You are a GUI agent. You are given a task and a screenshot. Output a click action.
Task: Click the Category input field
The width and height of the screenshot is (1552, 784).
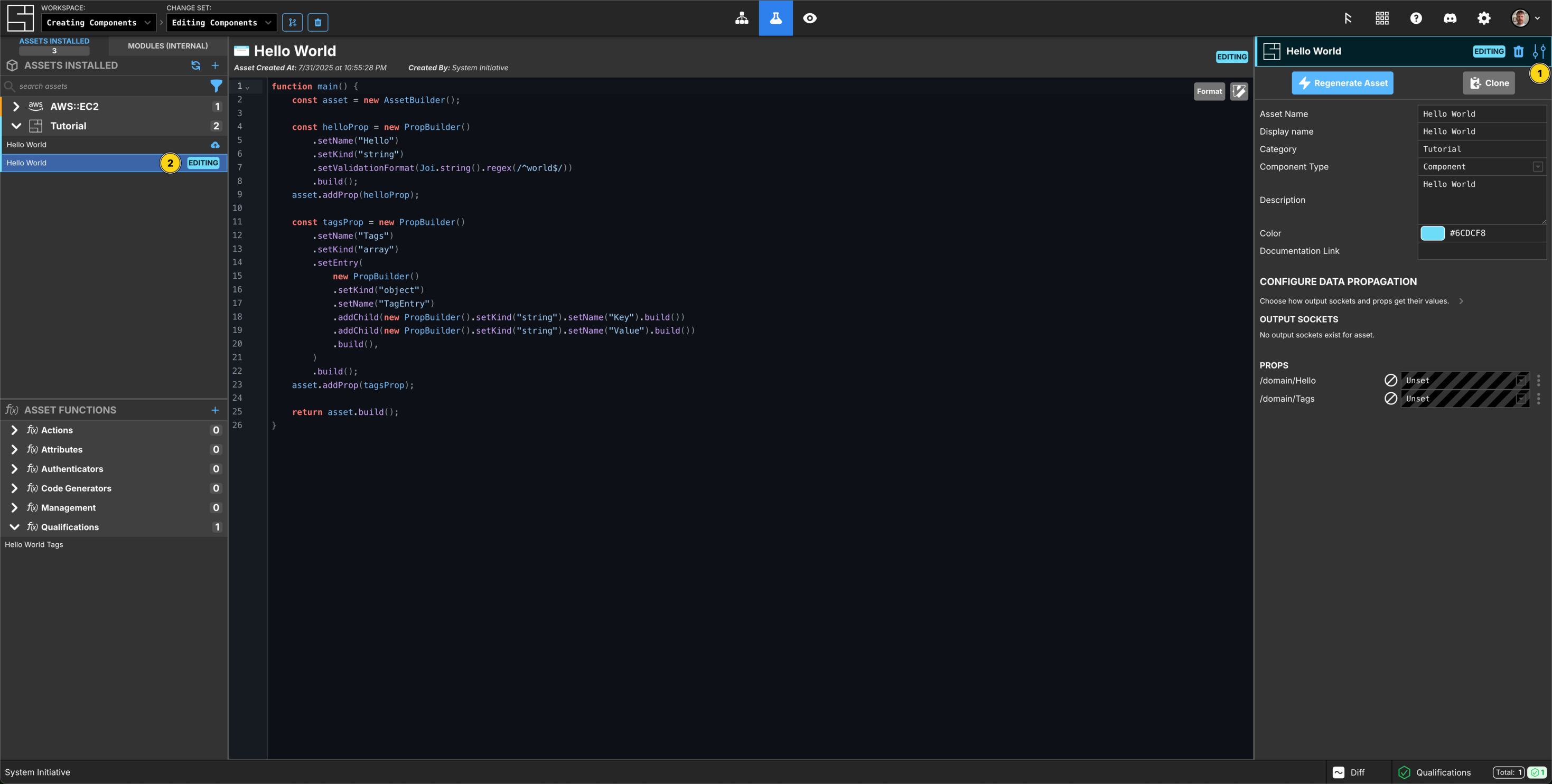click(x=1482, y=149)
